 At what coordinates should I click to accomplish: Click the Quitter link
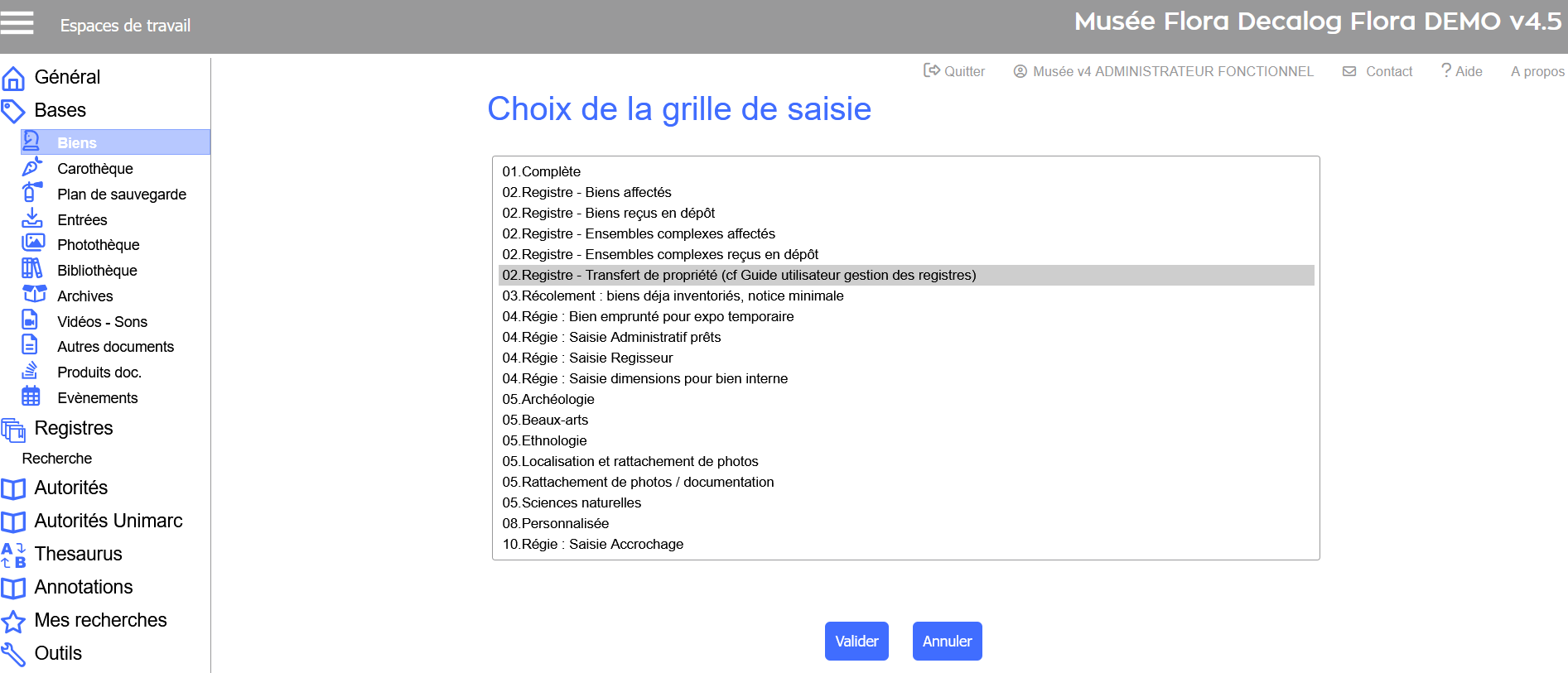pyautogui.click(x=955, y=71)
